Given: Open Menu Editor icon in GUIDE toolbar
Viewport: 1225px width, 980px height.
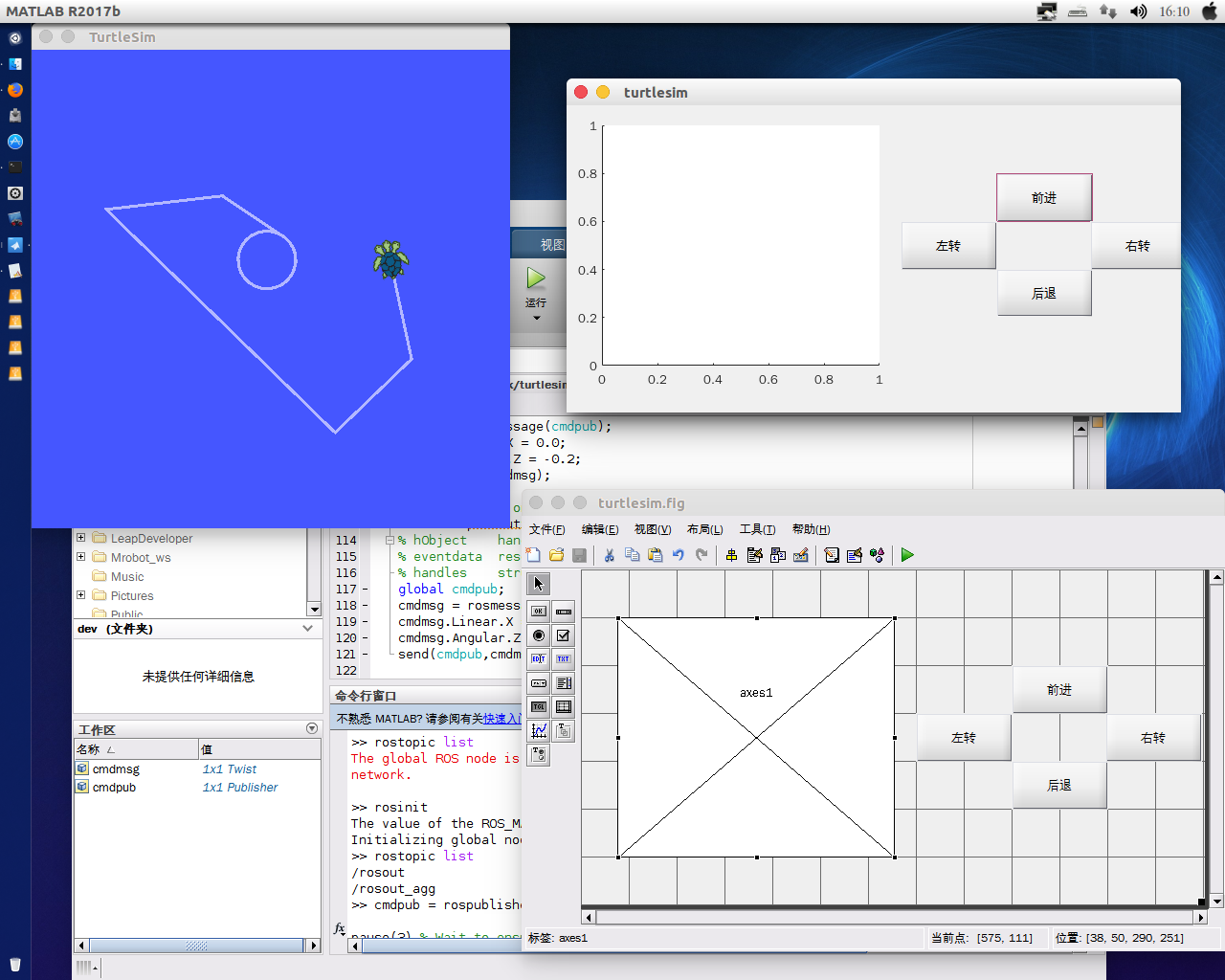Looking at the screenshot, I should (x=754, y=555).
